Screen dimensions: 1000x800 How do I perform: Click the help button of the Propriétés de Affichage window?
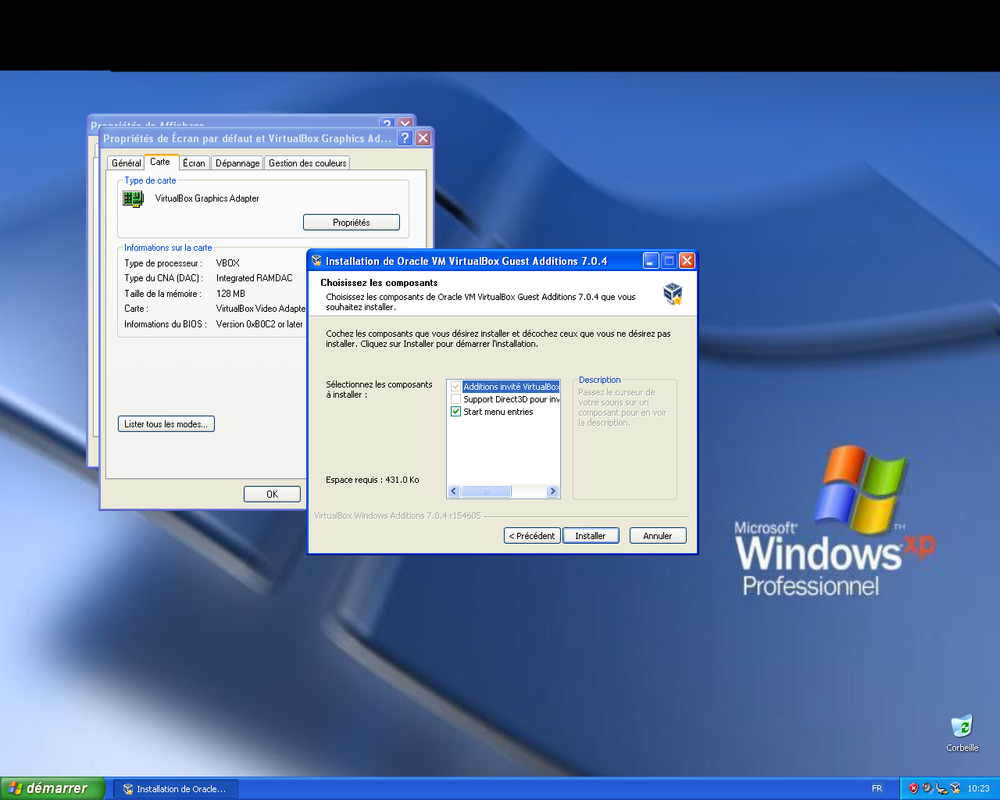[386, 122]
